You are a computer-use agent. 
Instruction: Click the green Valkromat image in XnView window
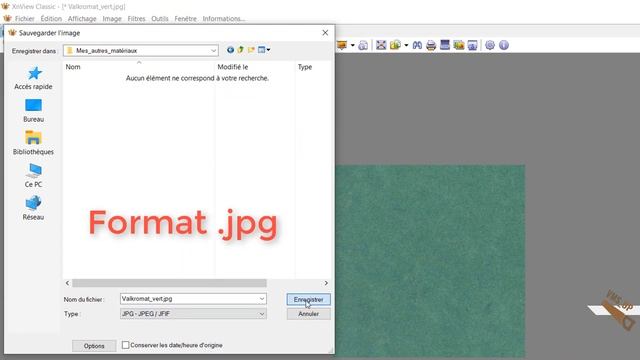430,261
